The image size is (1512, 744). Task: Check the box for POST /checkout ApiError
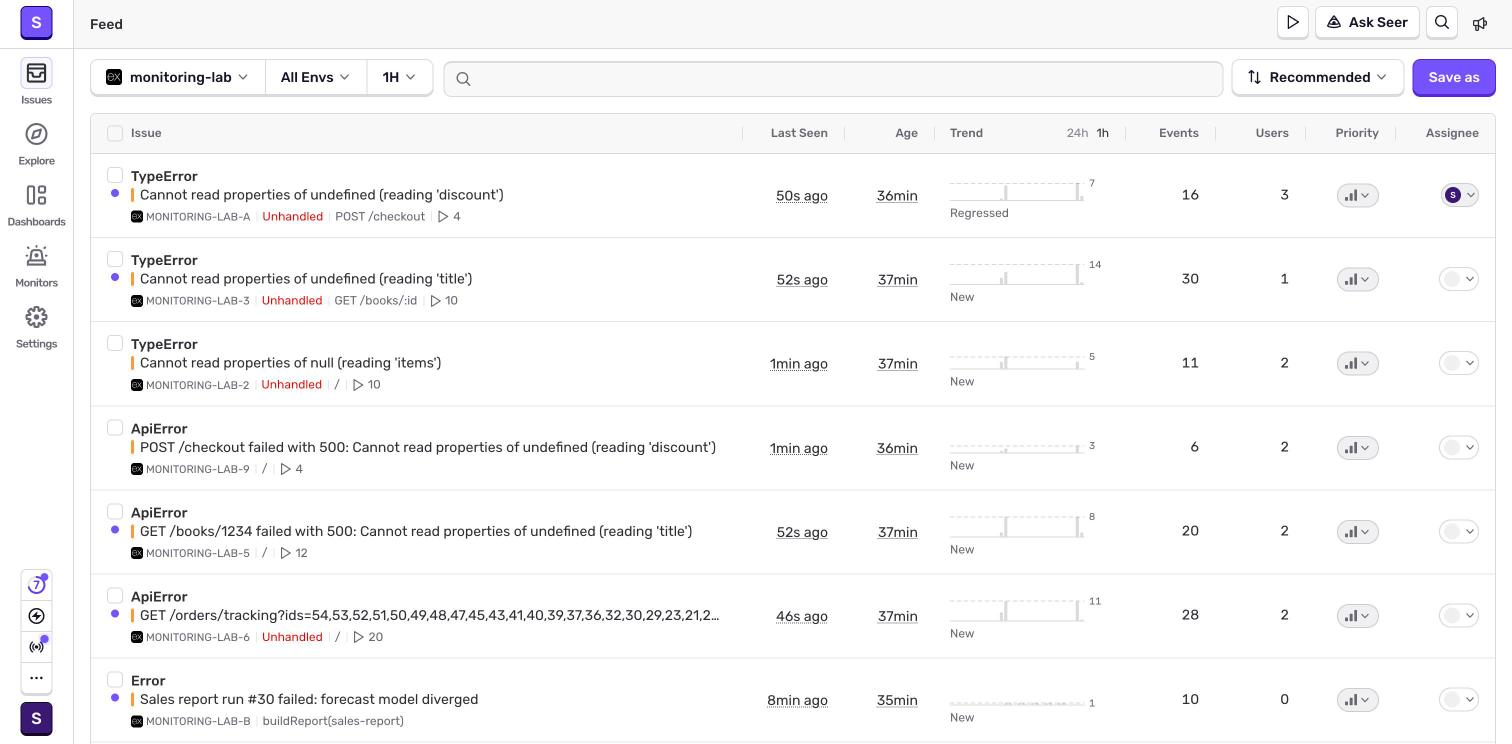click(x=115, y=427)
